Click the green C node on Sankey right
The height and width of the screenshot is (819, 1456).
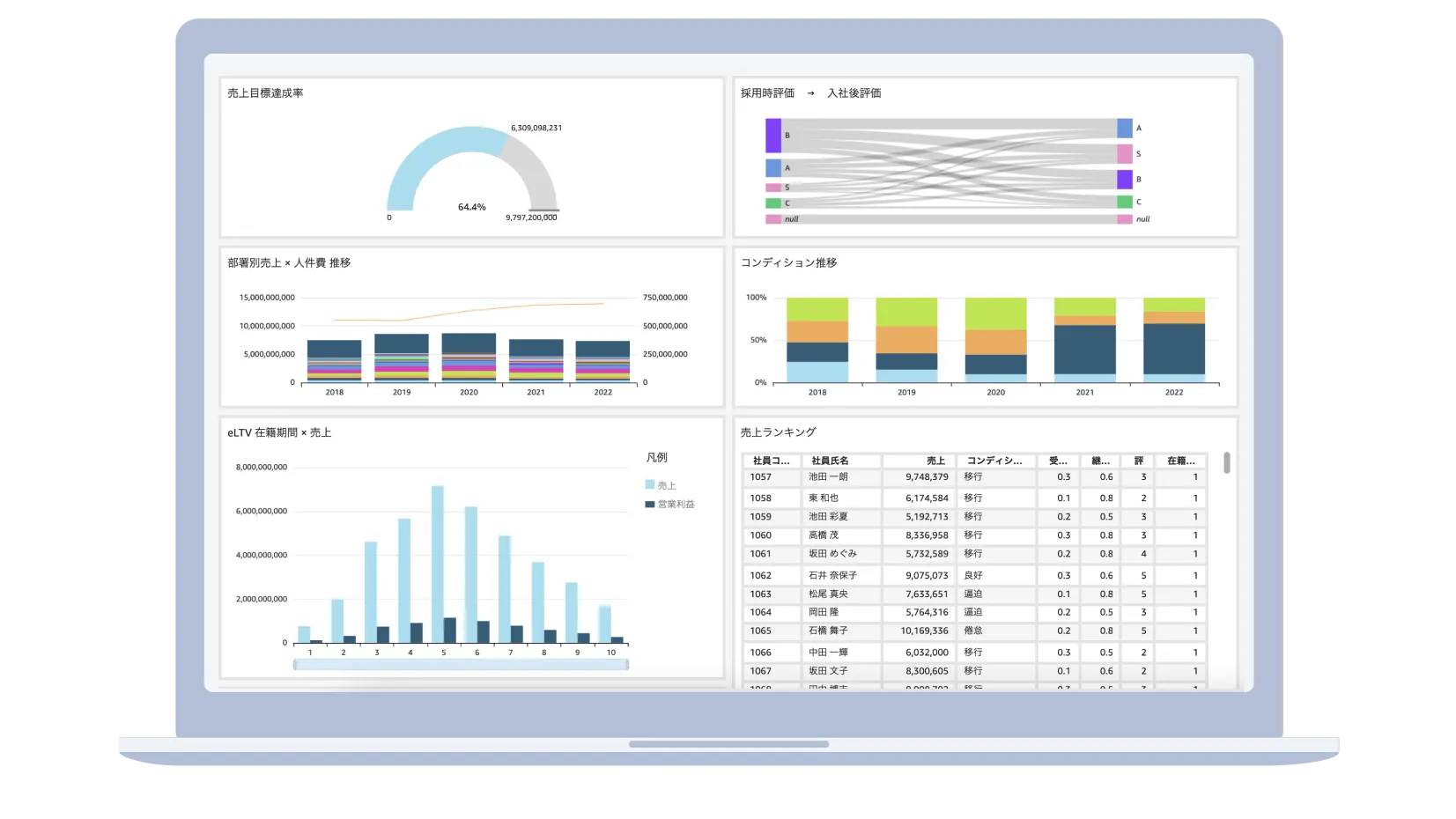(1124, 202)
